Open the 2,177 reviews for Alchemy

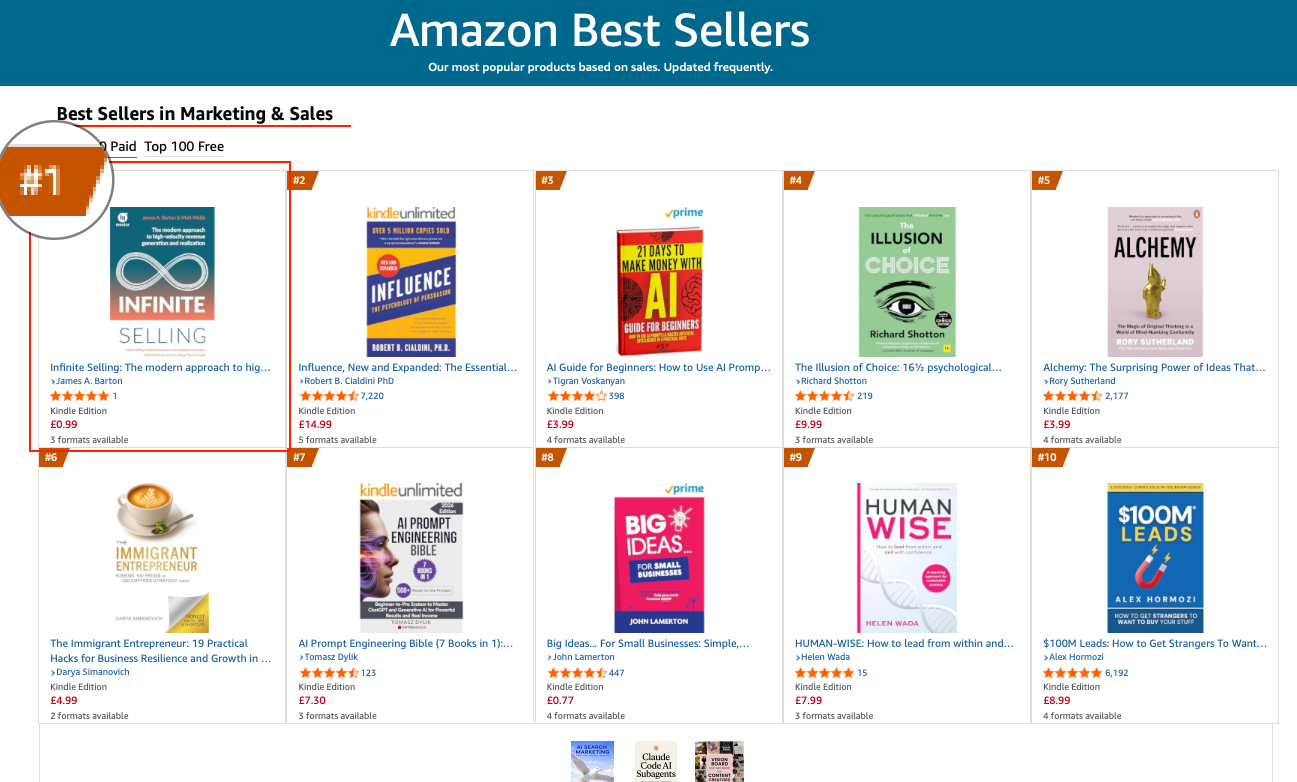point(1116,396)
